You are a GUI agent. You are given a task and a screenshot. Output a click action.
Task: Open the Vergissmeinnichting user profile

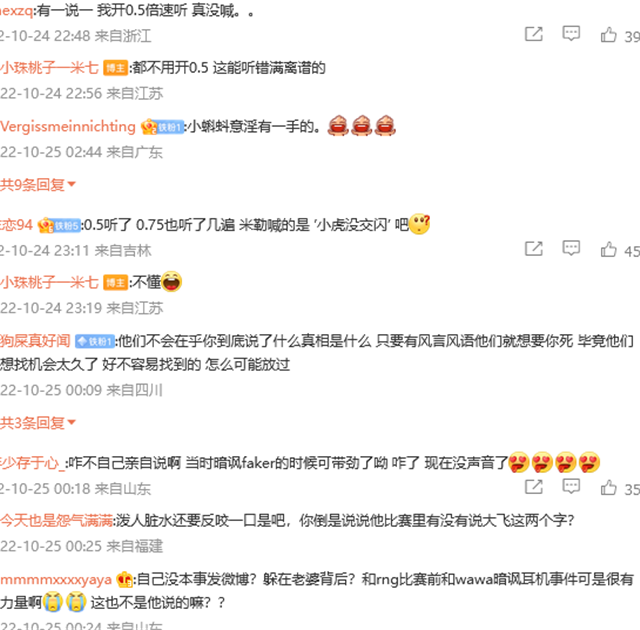[x=68, y=126]
